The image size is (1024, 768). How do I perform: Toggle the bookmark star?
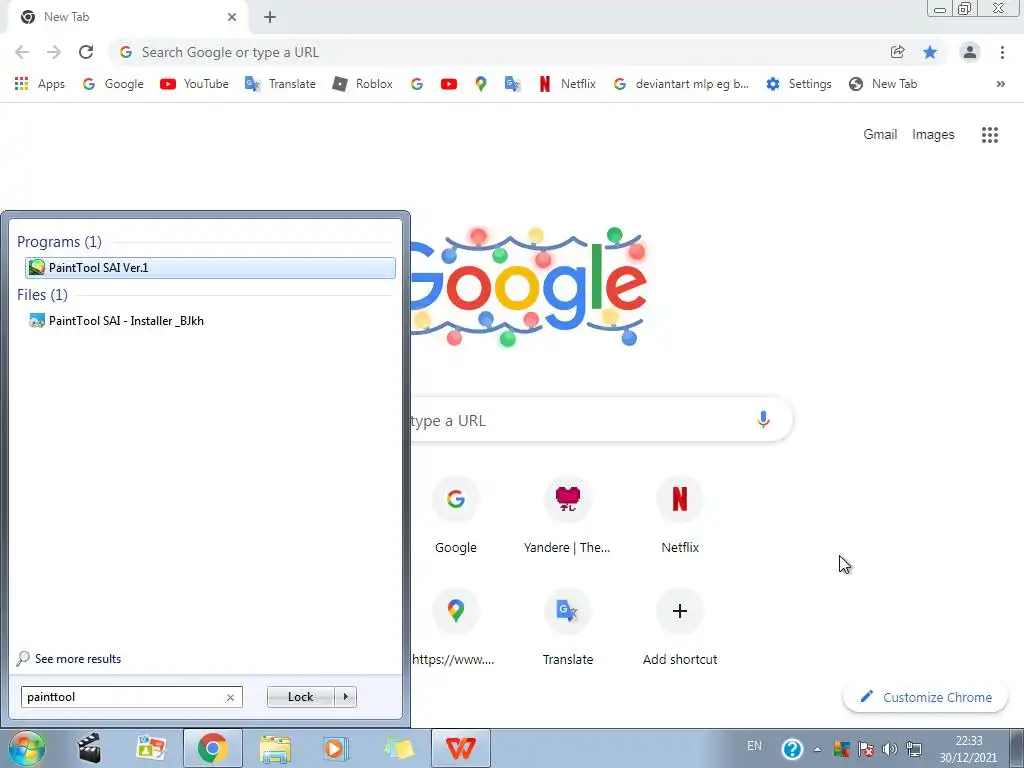(x=930, y=52)
